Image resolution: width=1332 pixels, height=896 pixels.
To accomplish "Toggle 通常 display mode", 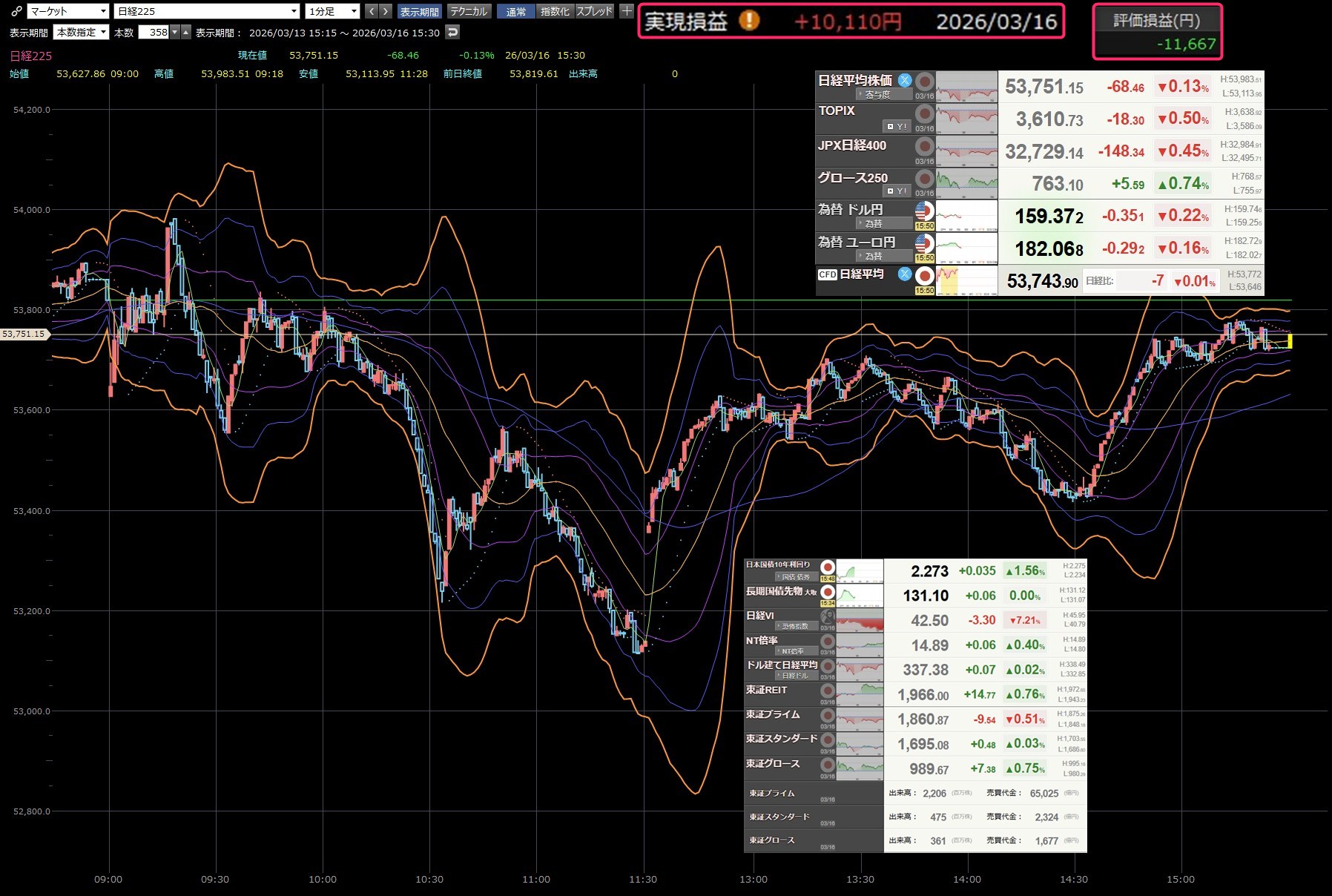I will 515,11.
